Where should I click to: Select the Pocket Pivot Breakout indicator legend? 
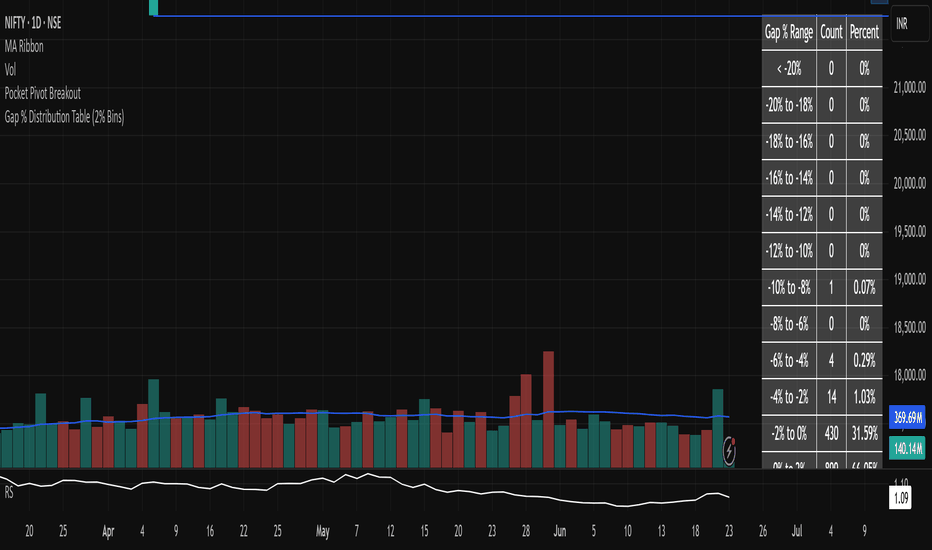tap(42, 93)
